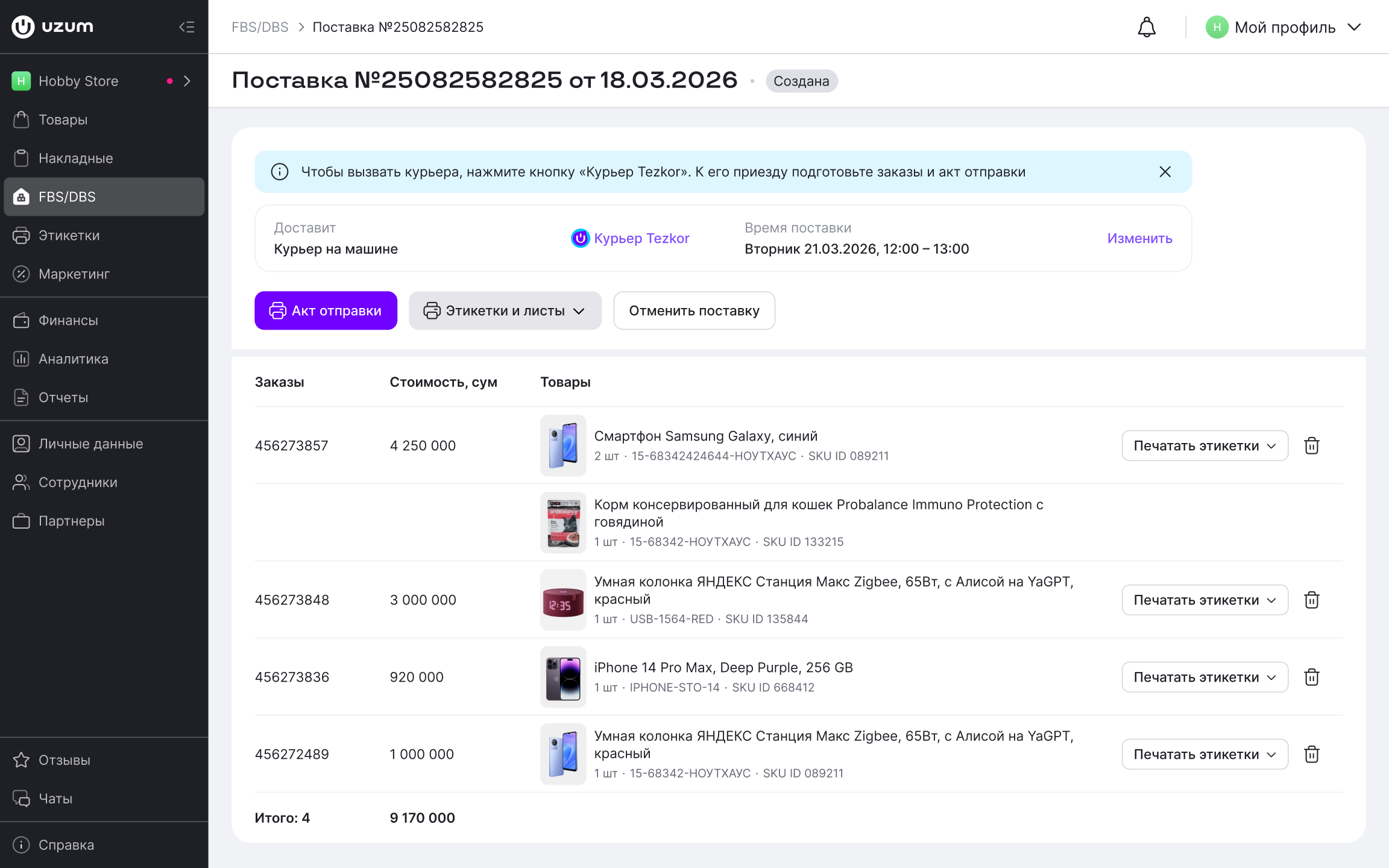1389x868 pixels.
Task: Click the iPhone 14 Pro Max thumbnail
Action: (563, 677)
